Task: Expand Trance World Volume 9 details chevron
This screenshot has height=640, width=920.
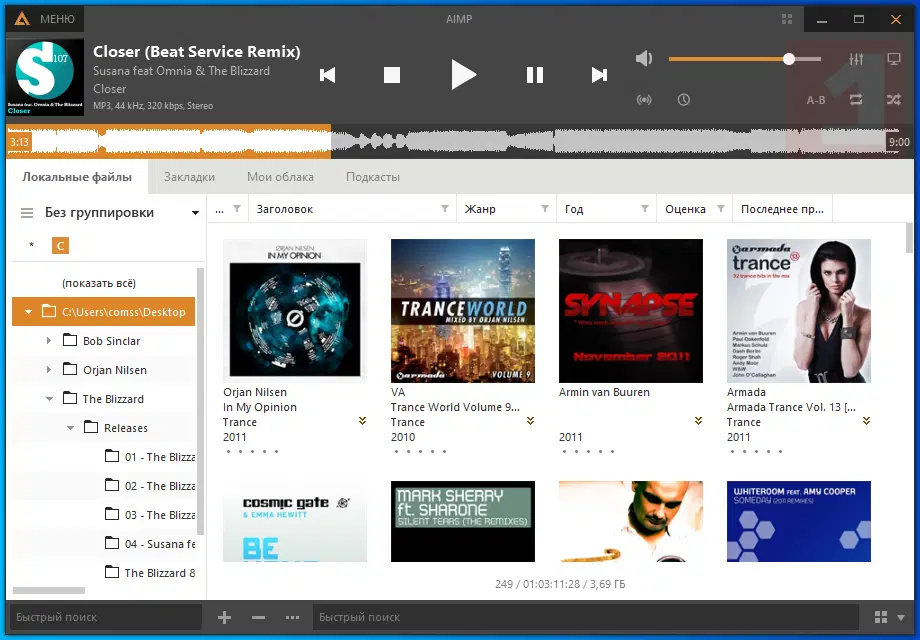Action: pos(530,421)
